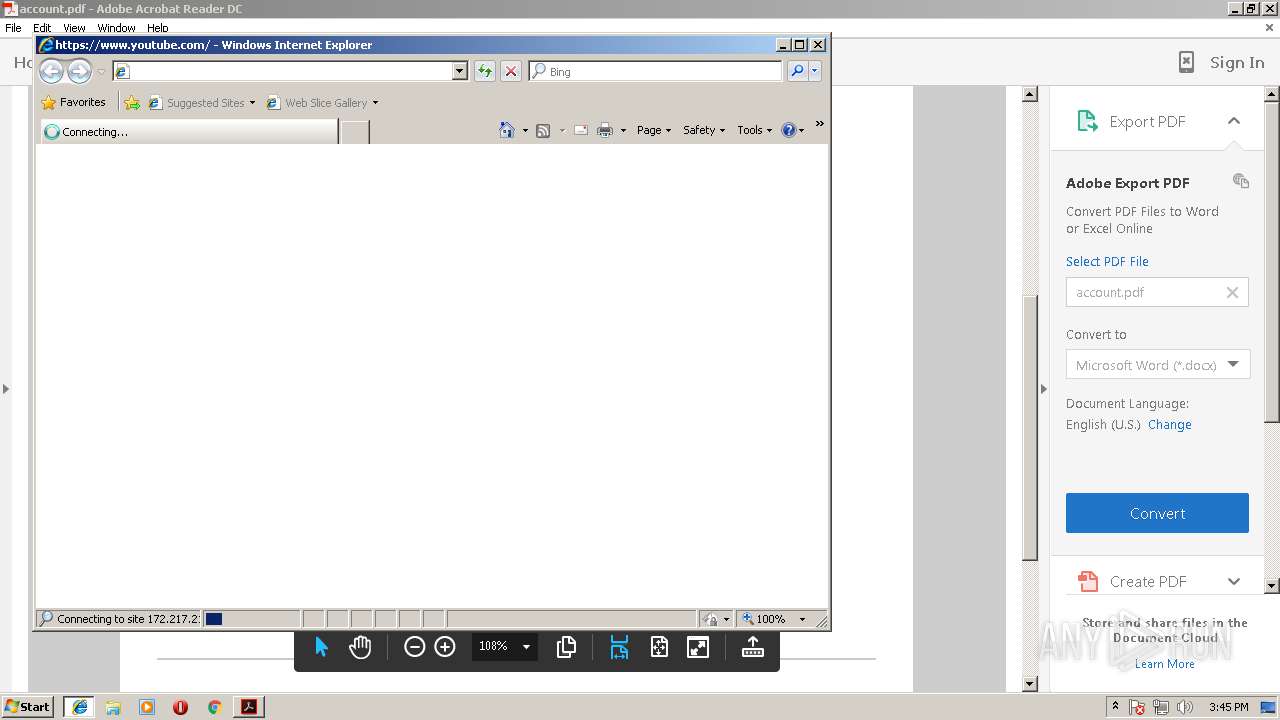Open the IE Safety menu dropdown
This screenshot has height=720, width=1280.
pyautogui.click(x=704, y=130)
